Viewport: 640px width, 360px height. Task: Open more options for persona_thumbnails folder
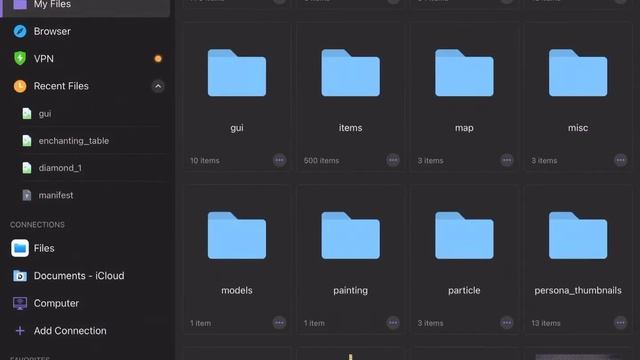tap(620, 323)
